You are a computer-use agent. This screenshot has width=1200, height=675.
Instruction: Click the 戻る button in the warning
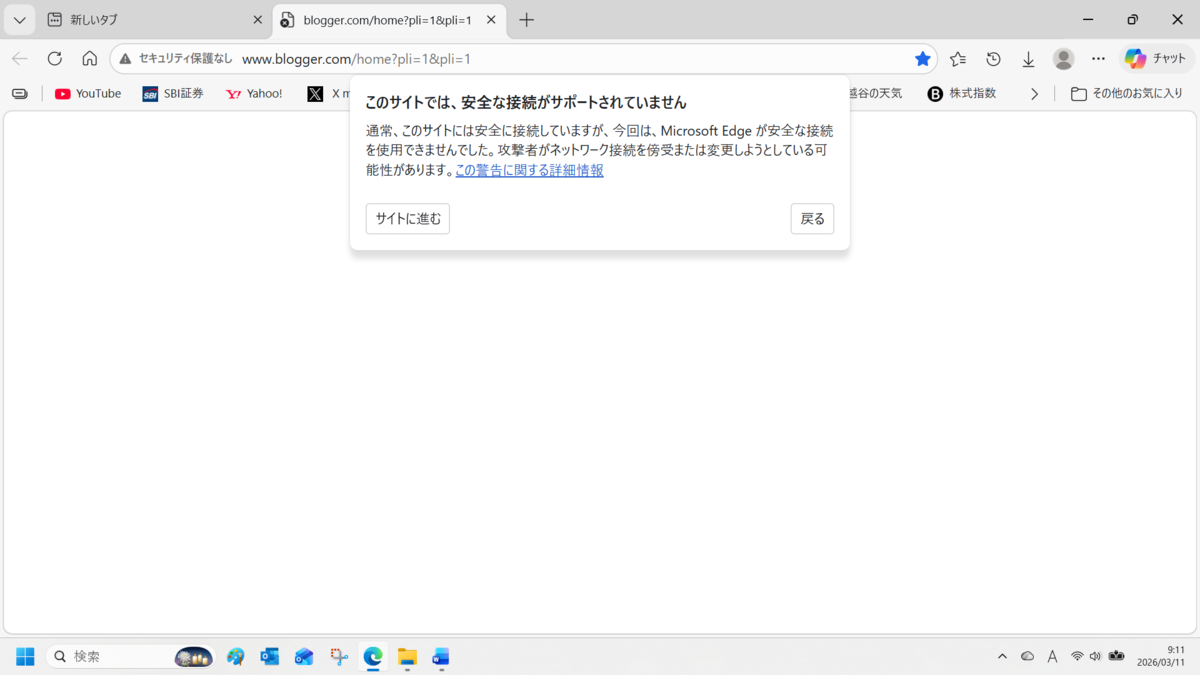tap(812, 219)
